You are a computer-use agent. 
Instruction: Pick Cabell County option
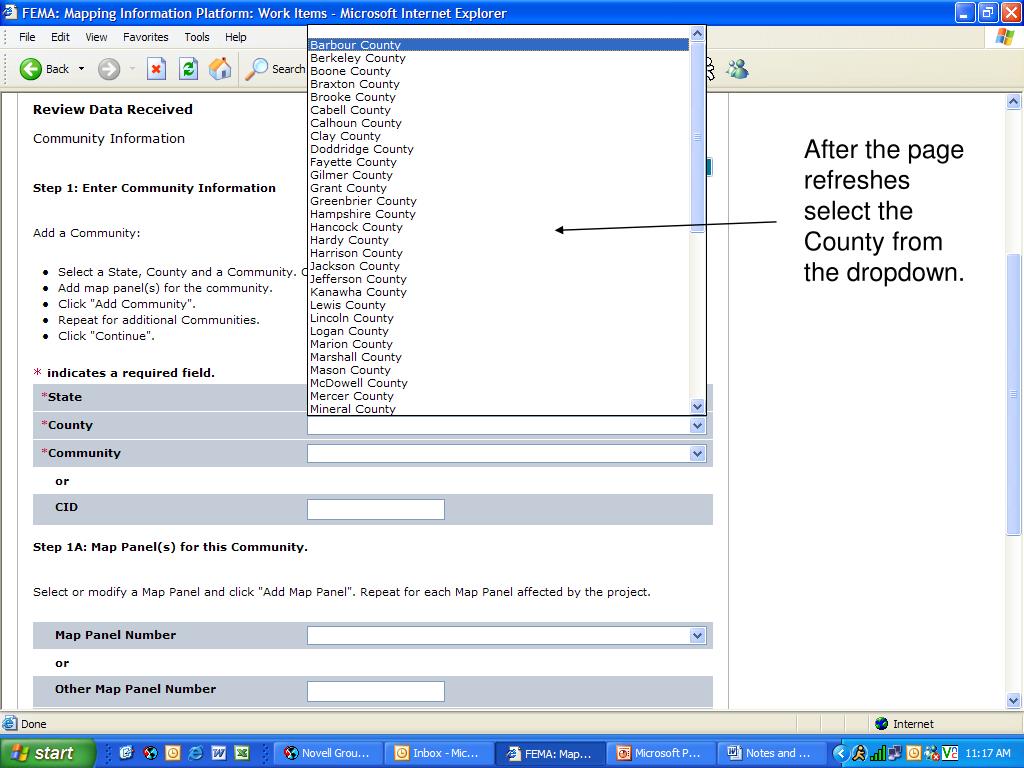tap(499, 110)
